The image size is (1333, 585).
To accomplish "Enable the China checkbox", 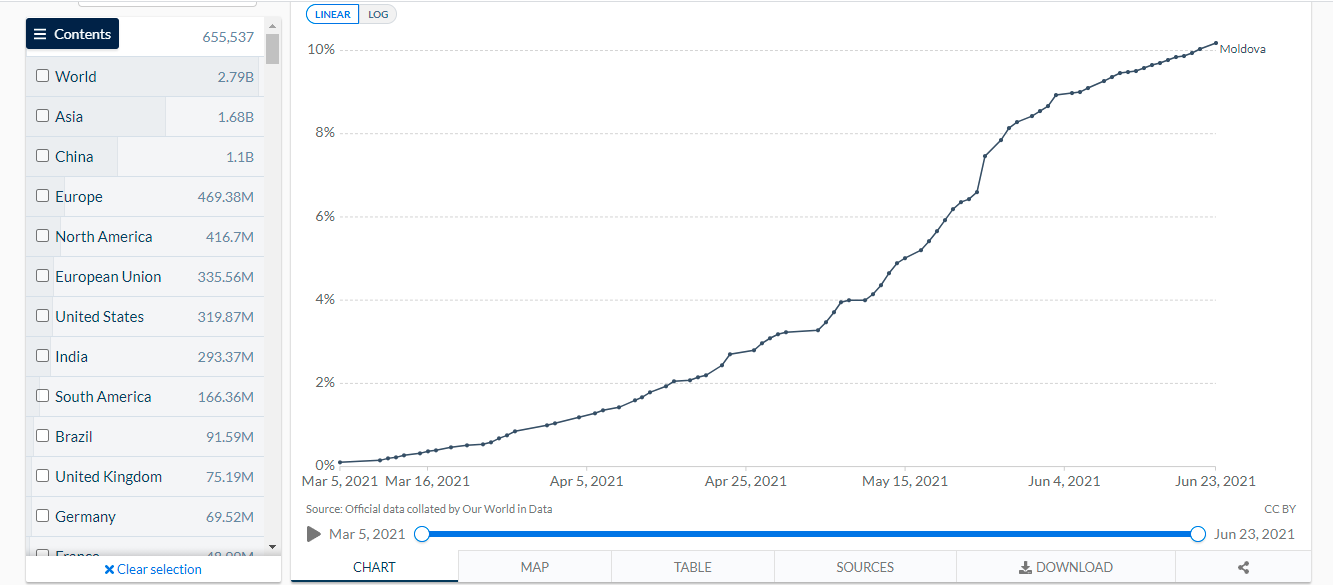I will coord(42,156).
